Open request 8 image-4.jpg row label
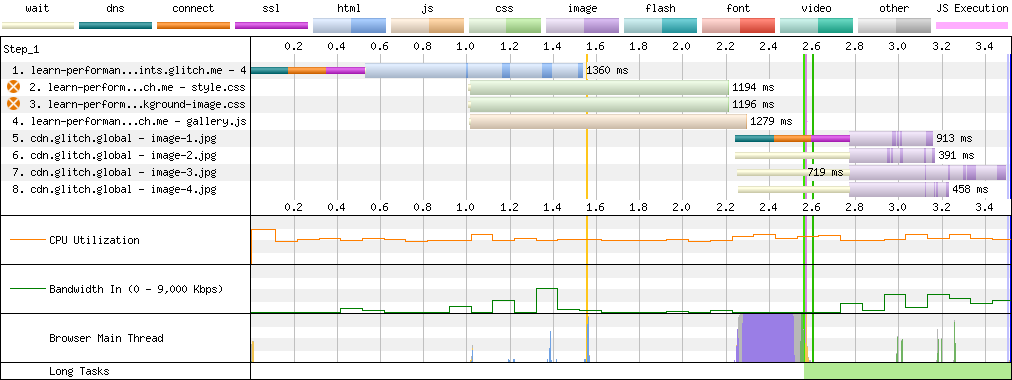 [114, 189]
